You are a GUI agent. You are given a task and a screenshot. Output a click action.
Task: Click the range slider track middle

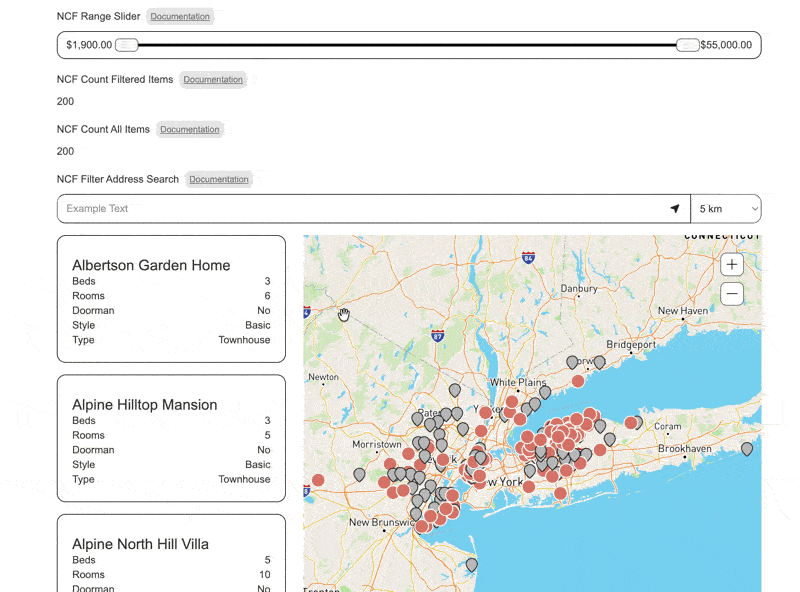pos(407,45)
